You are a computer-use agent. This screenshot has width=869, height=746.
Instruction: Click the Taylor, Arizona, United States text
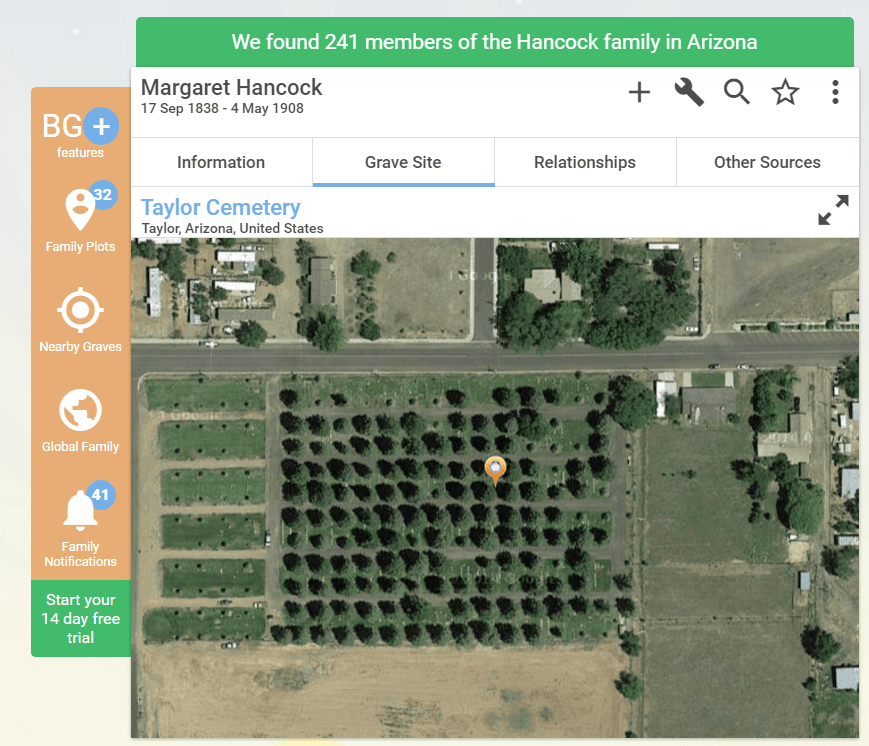coord(232,228)
